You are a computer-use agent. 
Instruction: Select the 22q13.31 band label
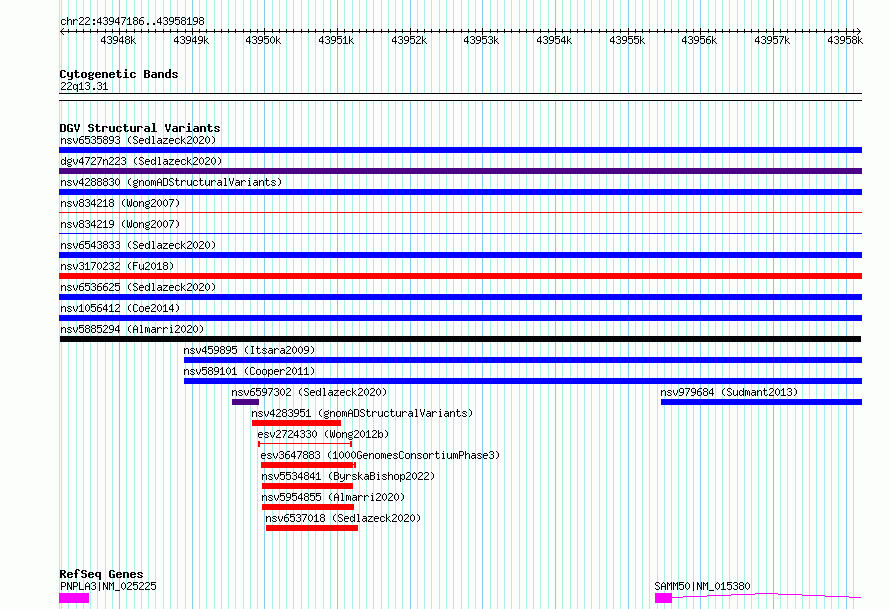(x=84, y=86)
